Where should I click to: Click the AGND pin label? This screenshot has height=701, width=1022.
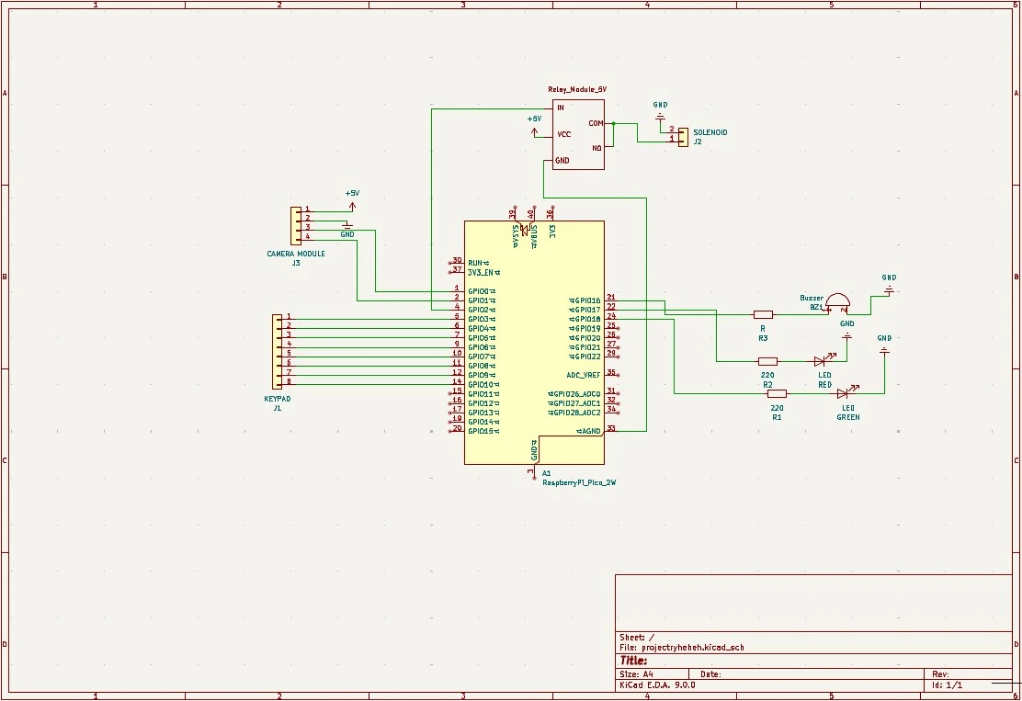(591, 431)
